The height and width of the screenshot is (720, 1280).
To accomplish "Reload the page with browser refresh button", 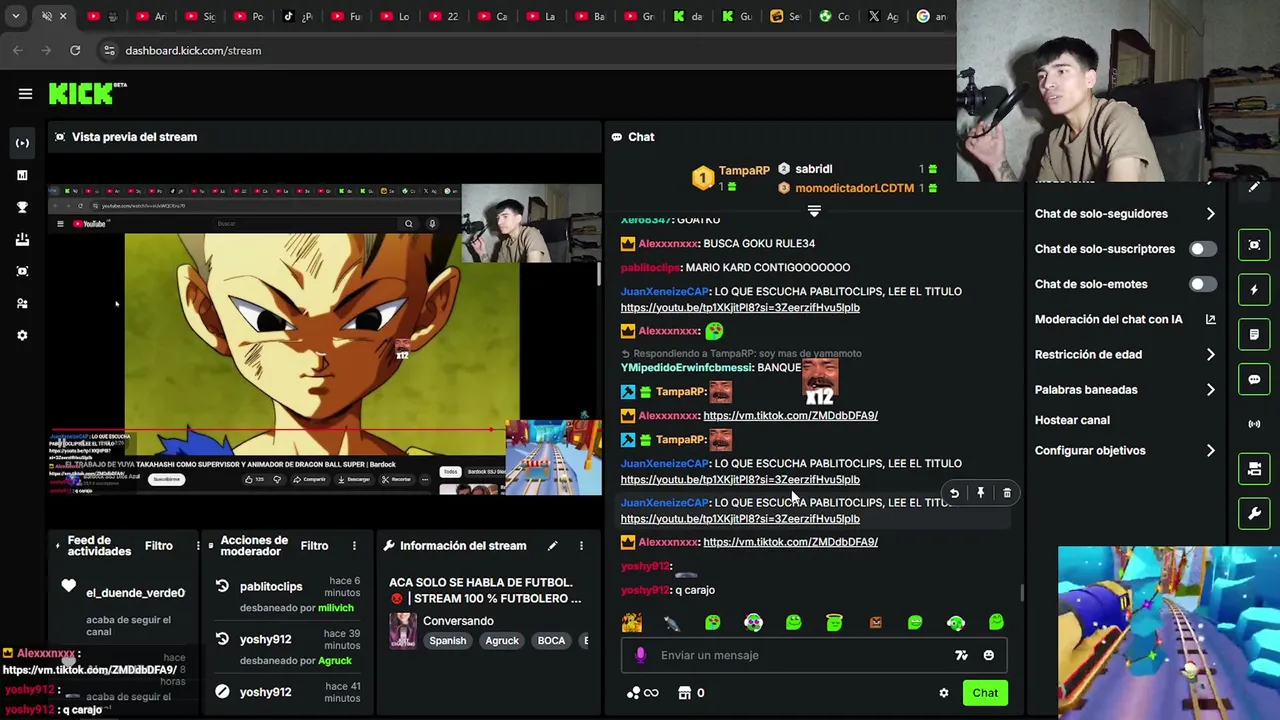I will [x=75, y=50].
